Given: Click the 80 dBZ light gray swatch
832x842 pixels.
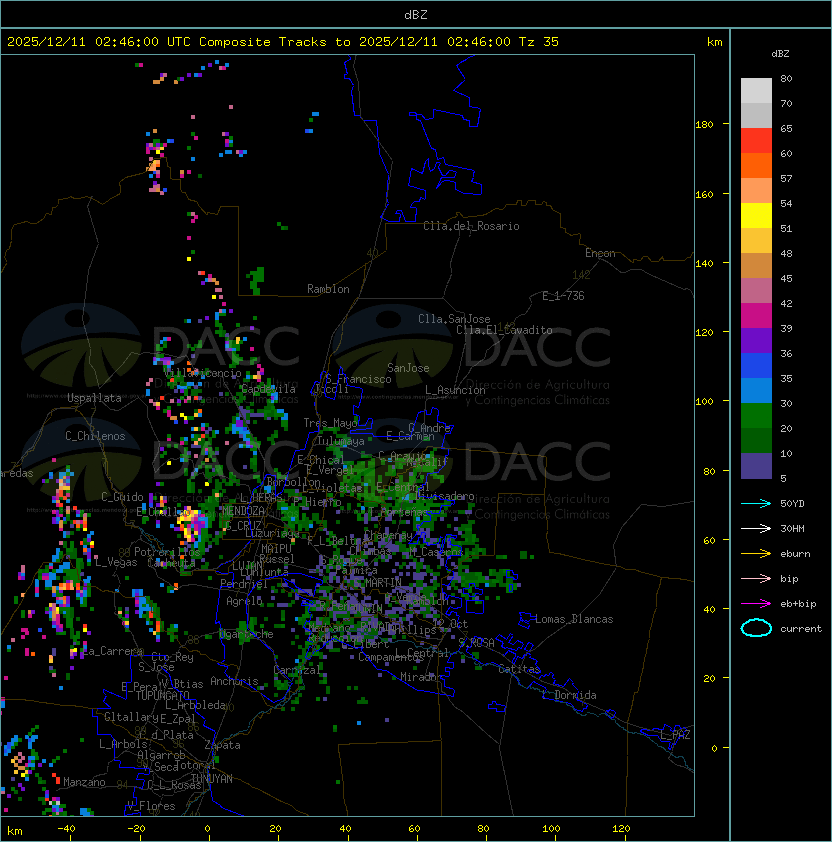Looking at the screenshot, I should coord(756,91).
